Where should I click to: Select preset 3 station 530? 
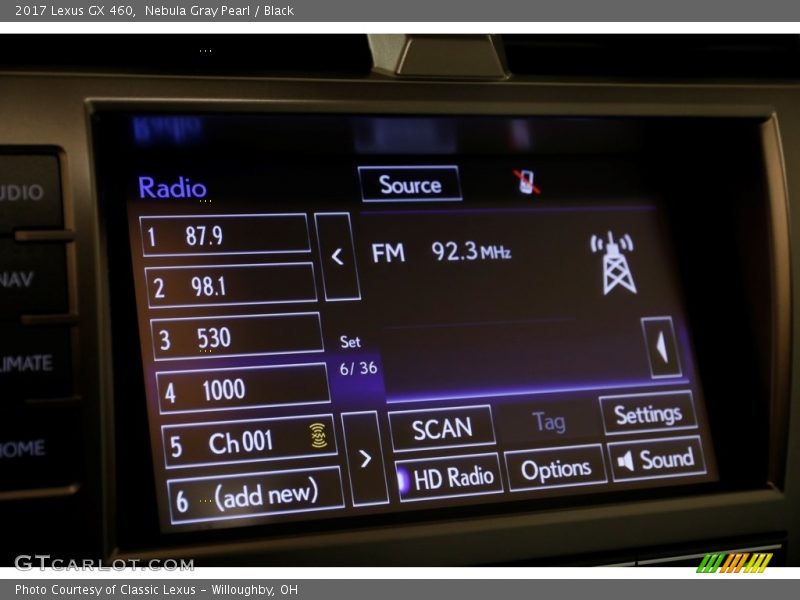[237, 337]
